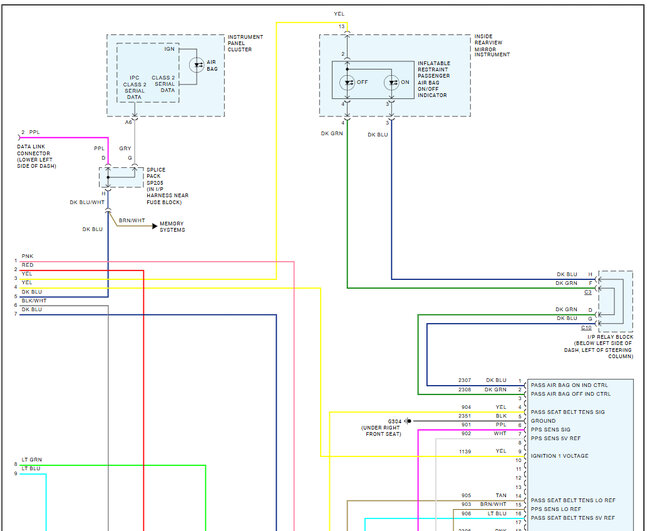The height and width of the screenshot is (531, 650).
Task: Click the MEMORY SYSTEMS text
Action: [x=172, y=227]
